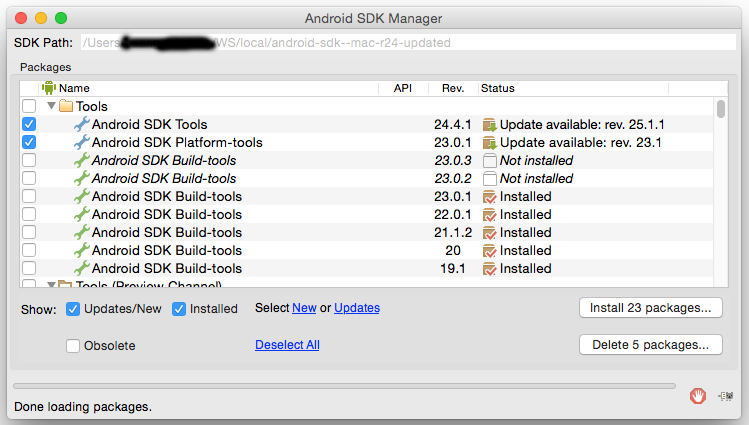Click wrench icon of Build-tools 23.0.3
The width and height of the screenshot is (749, 425).
coord(82,160)
